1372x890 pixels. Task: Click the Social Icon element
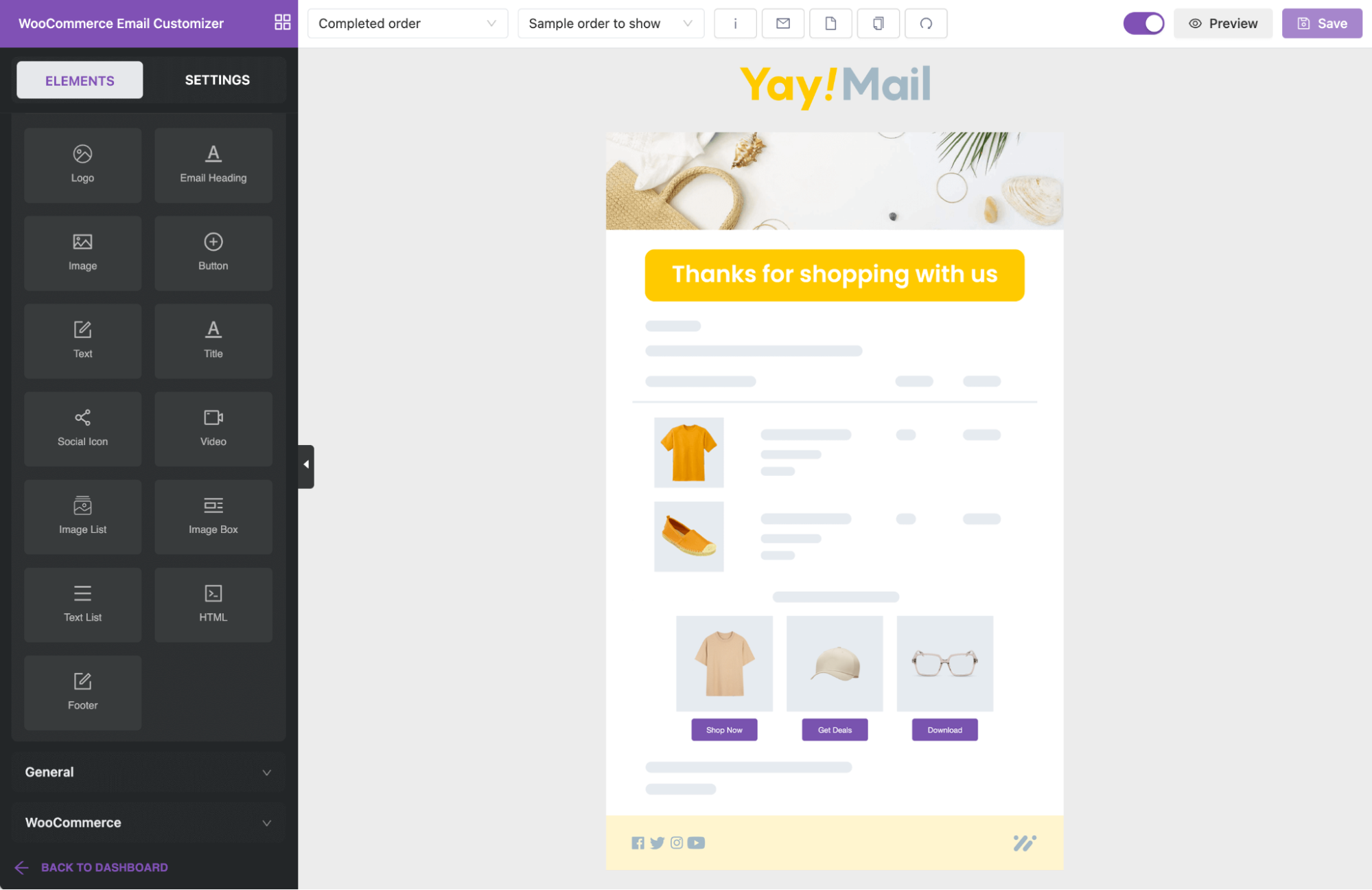tap(82, 425)
